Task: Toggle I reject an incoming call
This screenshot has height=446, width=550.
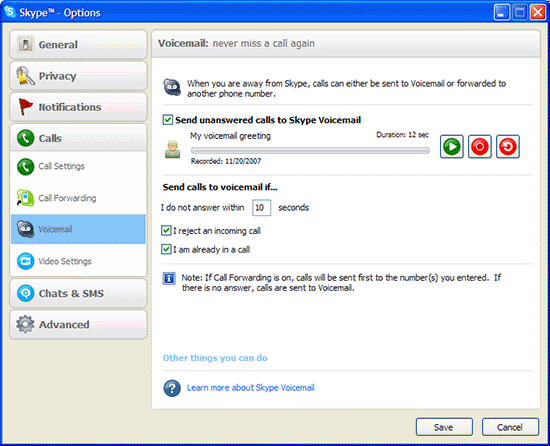Action: [x=166, y=231]
